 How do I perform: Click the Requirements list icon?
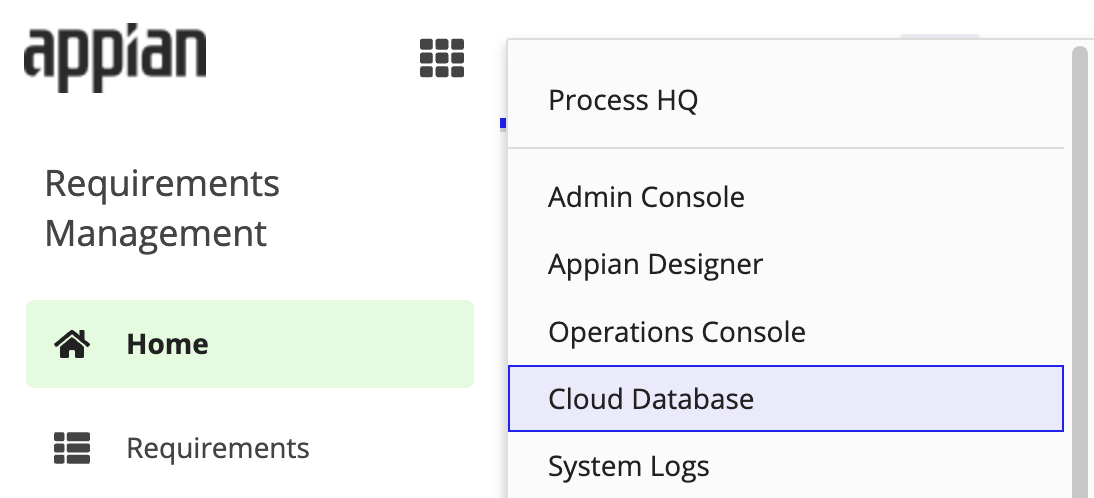(x=73, y=448)
